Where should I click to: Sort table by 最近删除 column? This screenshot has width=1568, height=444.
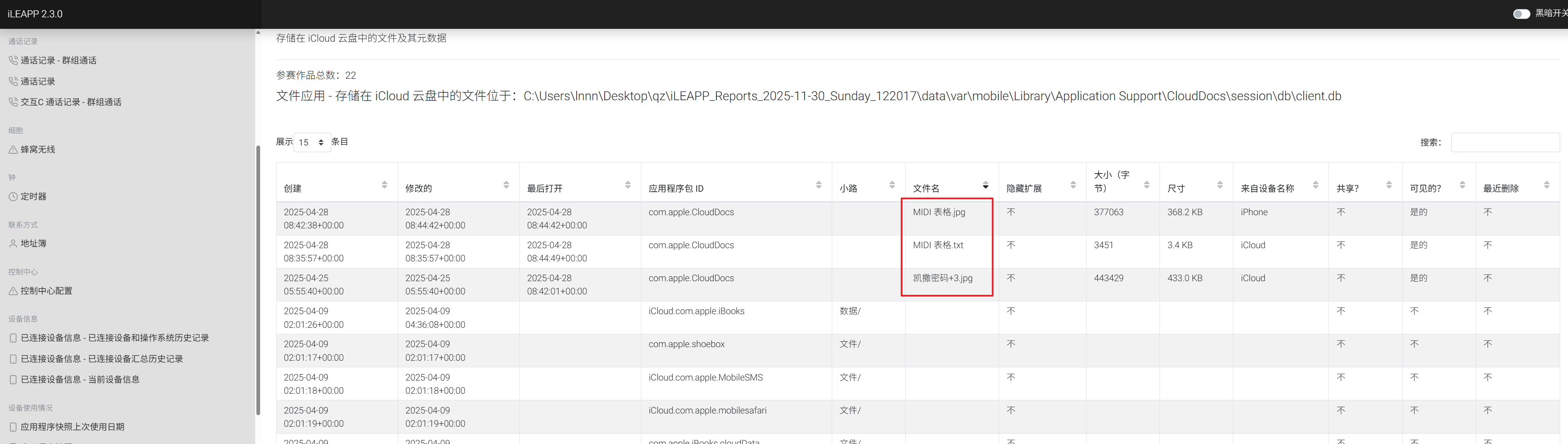(1517, 182)
